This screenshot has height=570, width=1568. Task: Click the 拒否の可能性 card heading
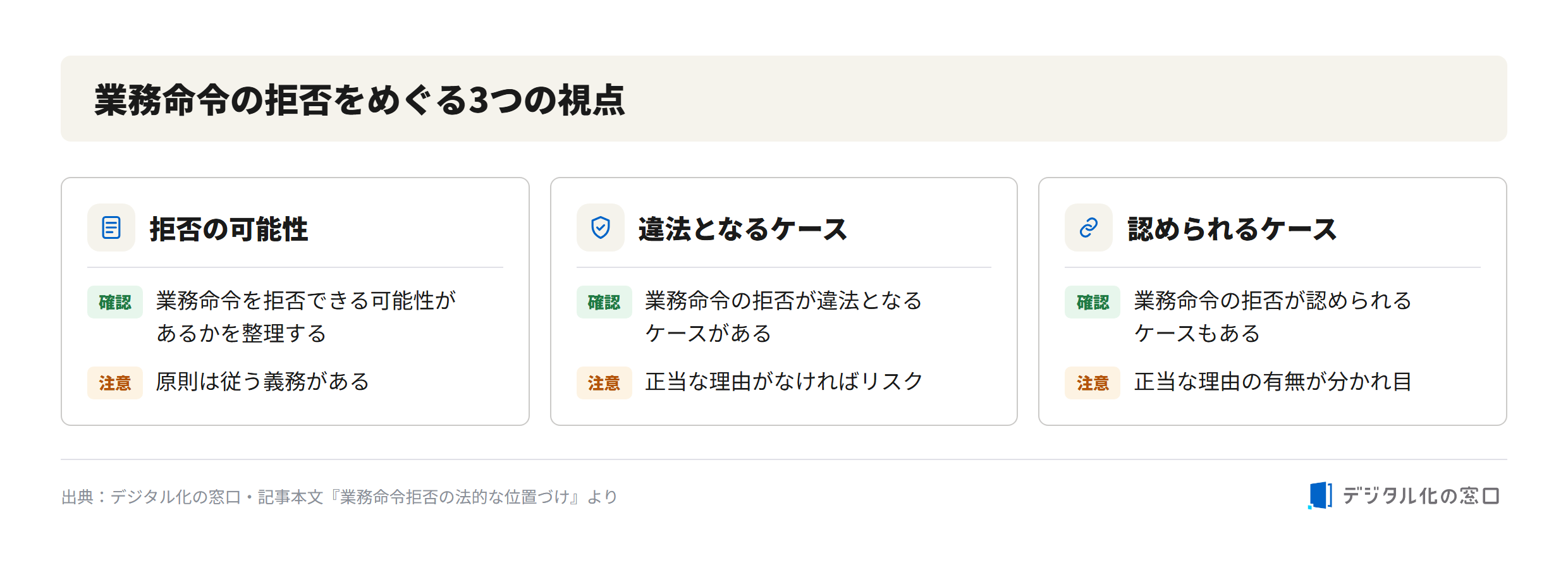pos(229,229)
